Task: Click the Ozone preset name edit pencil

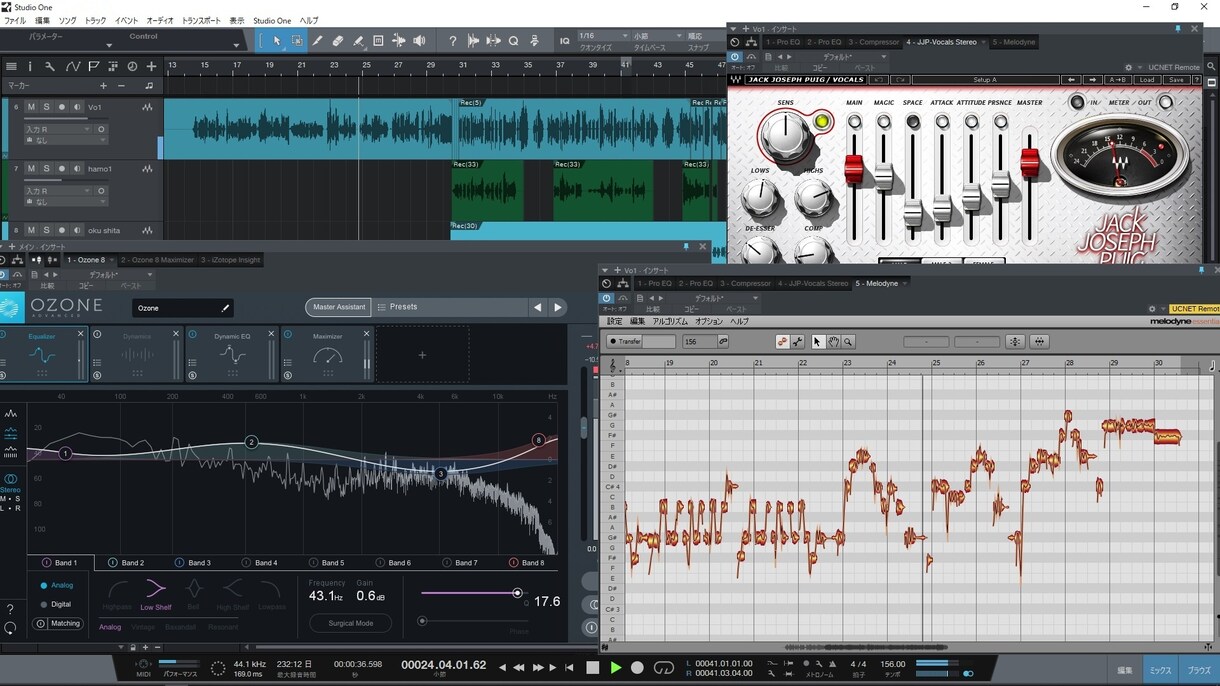Action: click(x=225, y=308)
